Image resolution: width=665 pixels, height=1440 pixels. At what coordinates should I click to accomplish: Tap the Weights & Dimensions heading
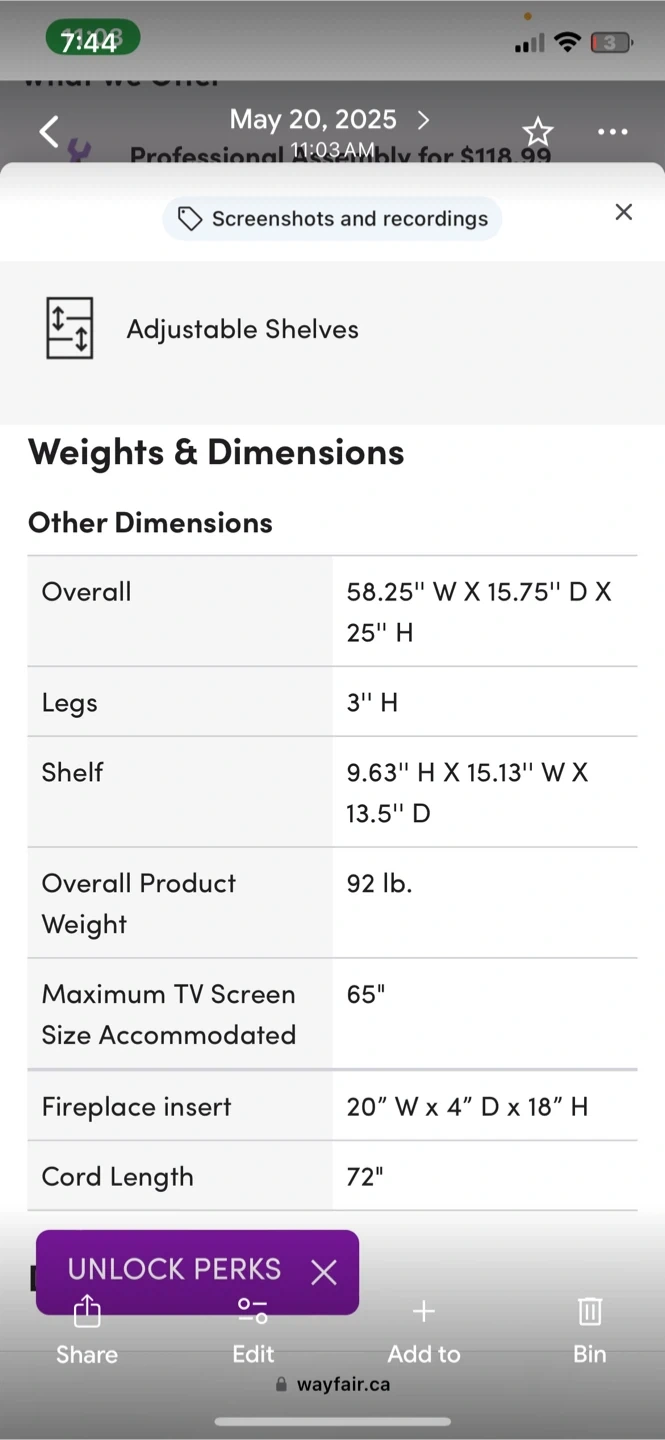pos(216,452)
